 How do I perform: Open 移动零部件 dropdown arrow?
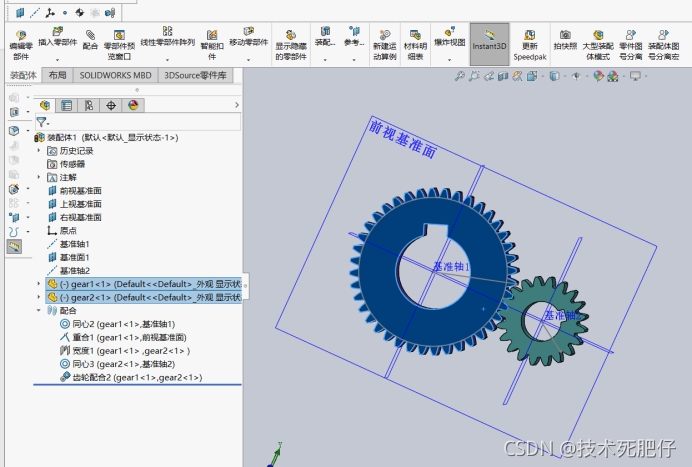pyautogui.click(x=248, y=60)
